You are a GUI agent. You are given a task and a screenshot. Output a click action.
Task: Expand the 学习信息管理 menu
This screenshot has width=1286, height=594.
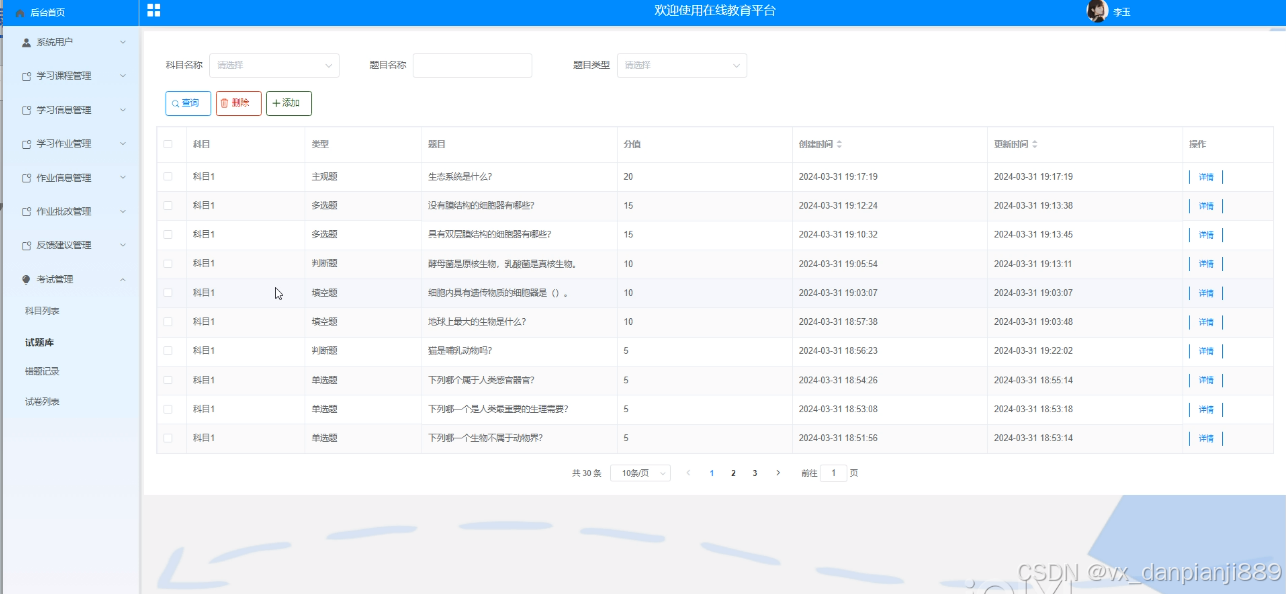123,110
